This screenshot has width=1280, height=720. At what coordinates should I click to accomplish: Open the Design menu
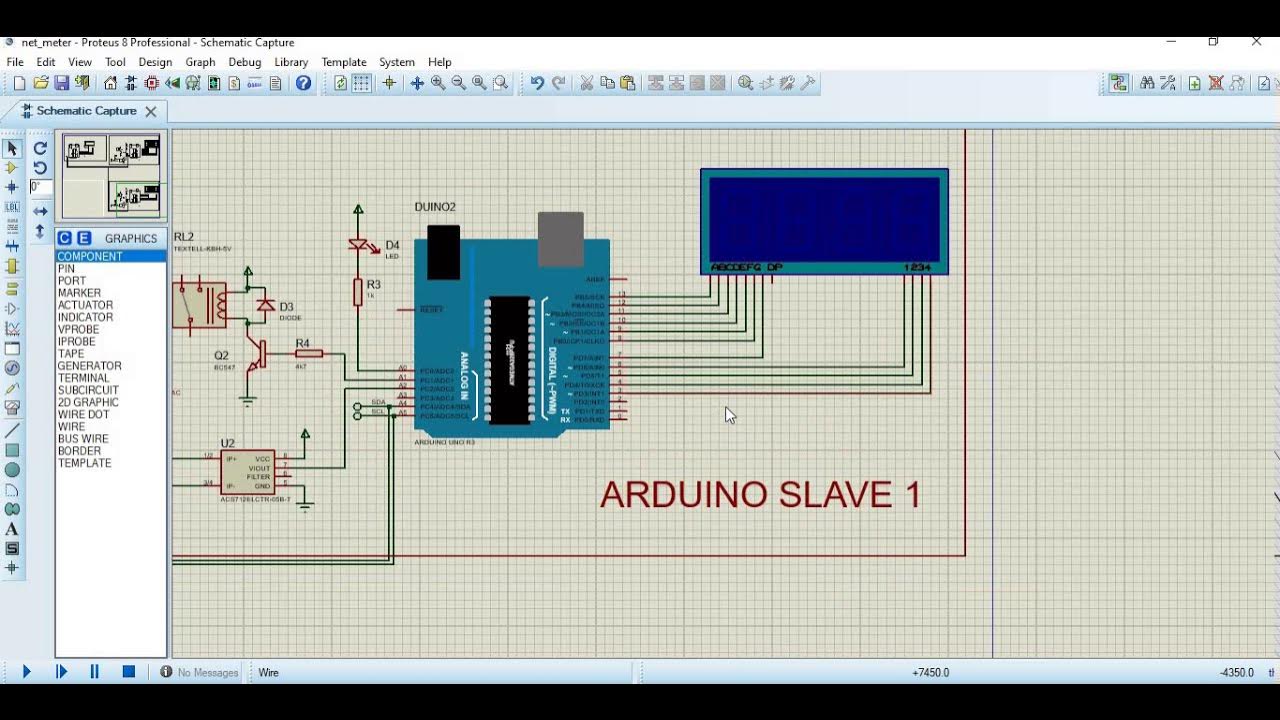click(x=155, y=62)
